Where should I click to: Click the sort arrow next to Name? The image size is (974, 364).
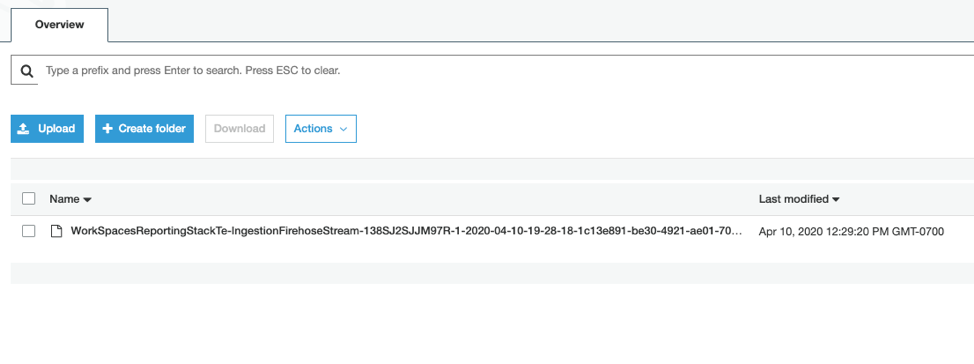tap(87, 200)
